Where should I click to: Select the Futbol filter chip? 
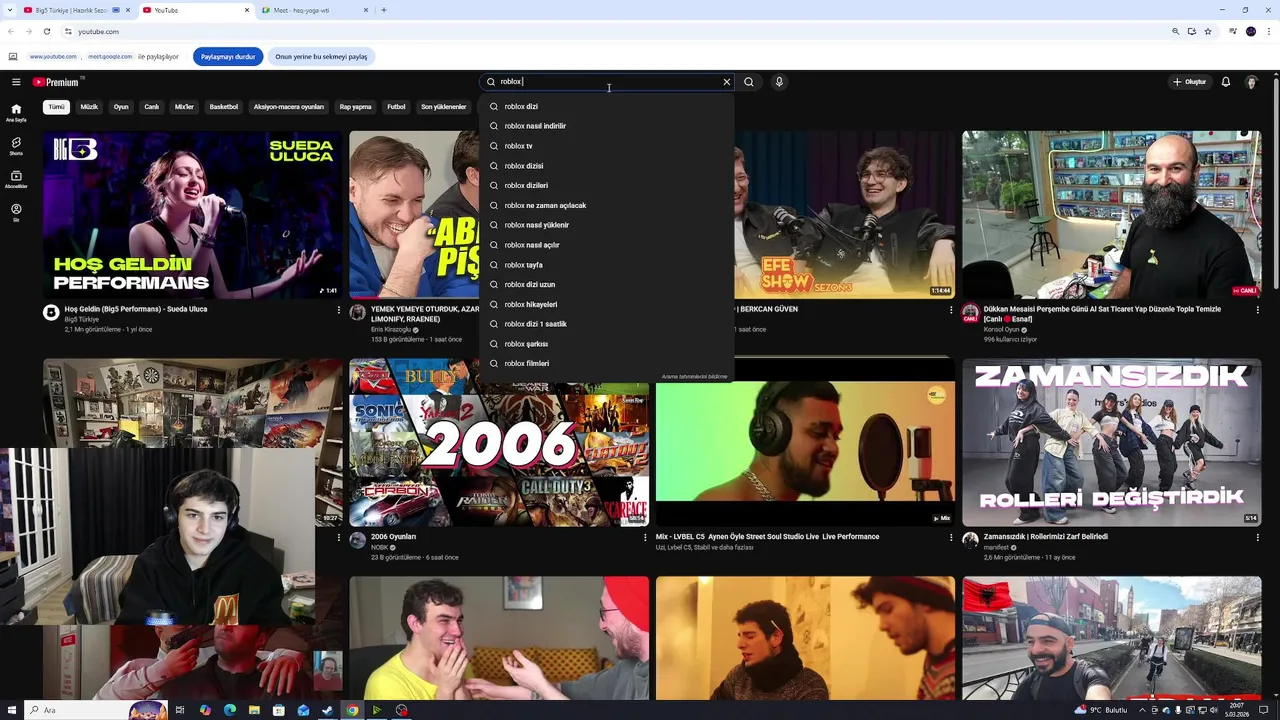[x=396, y=107]
